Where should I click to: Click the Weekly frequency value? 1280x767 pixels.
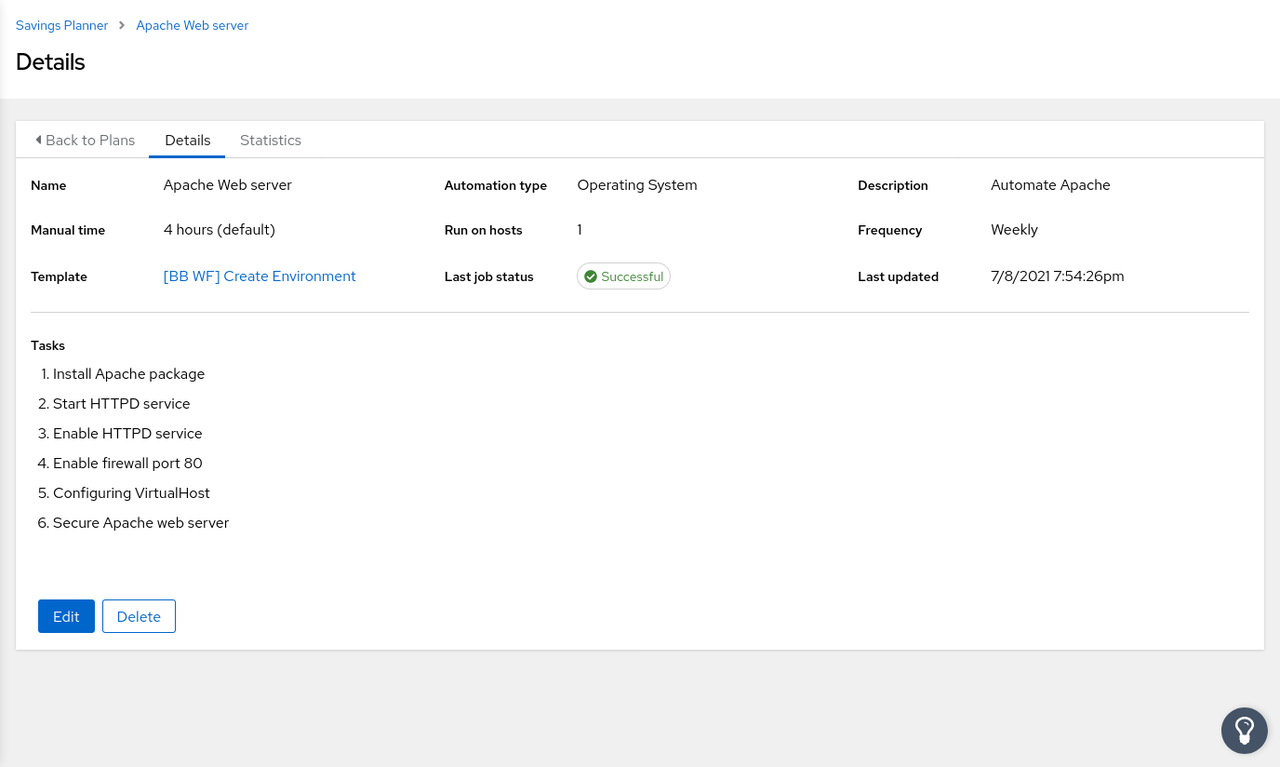click(x=1014, y=230)
